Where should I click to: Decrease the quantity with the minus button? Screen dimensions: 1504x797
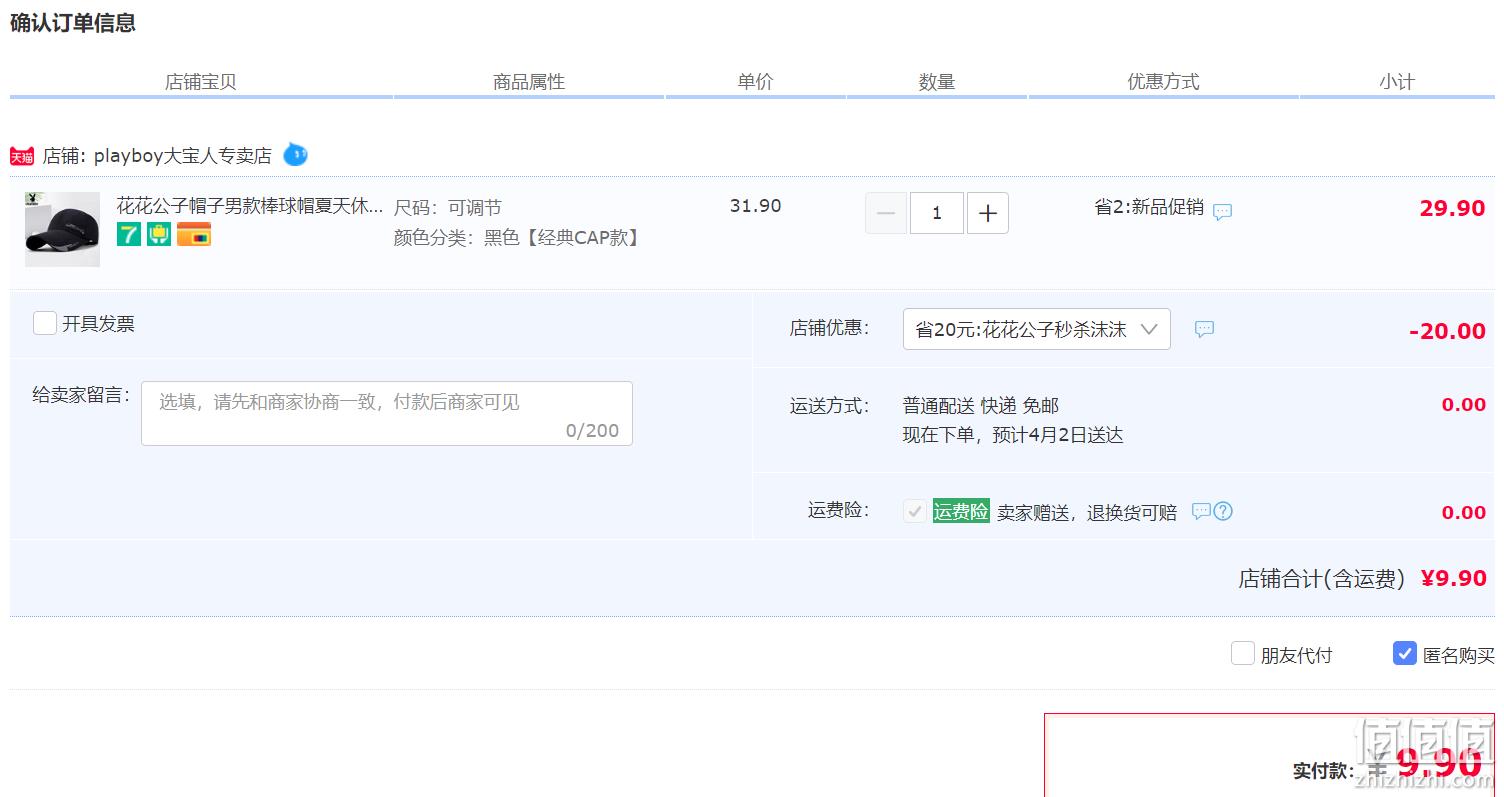tap(886, 213)
